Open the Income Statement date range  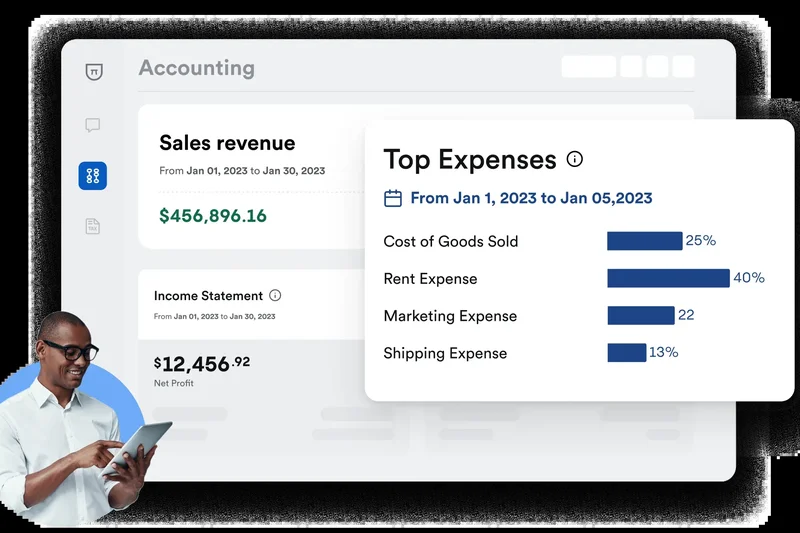click(x=214, y=316)
